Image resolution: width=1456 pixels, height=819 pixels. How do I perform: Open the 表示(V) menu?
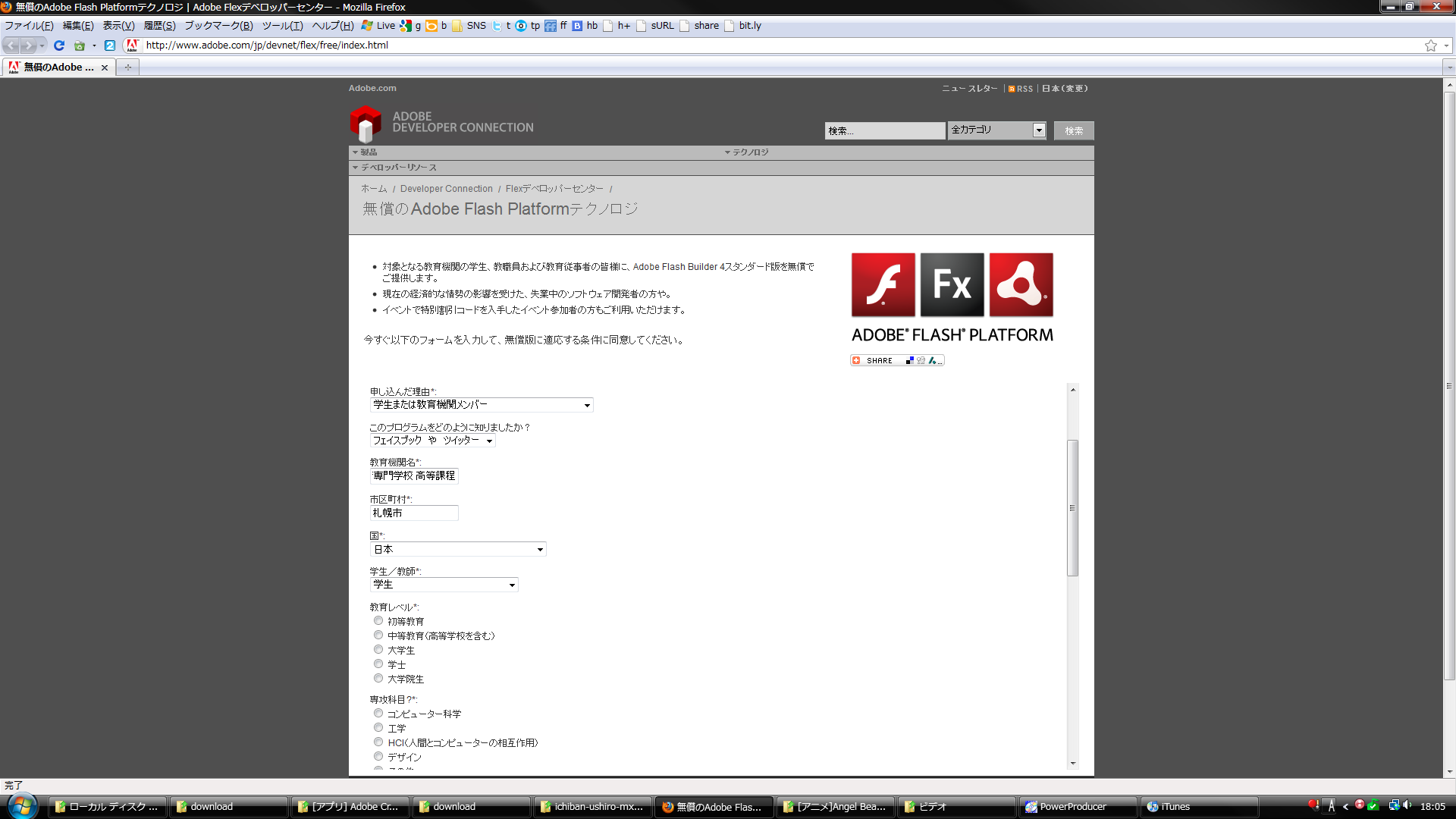pyautogui.click(x=118, y=26)
